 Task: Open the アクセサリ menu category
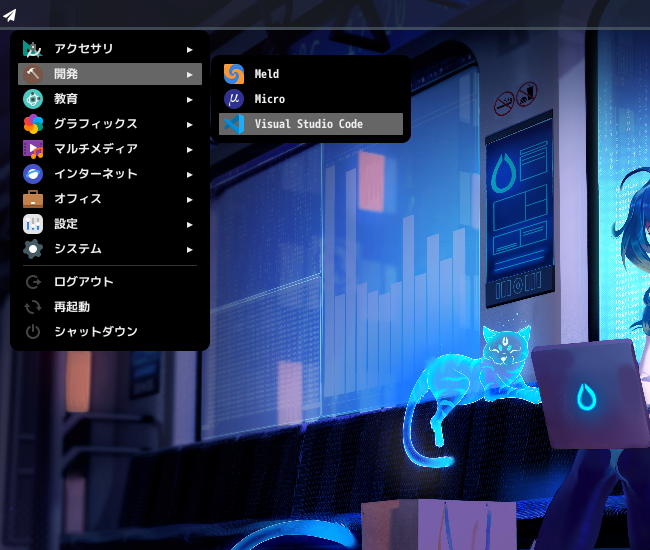110,49
